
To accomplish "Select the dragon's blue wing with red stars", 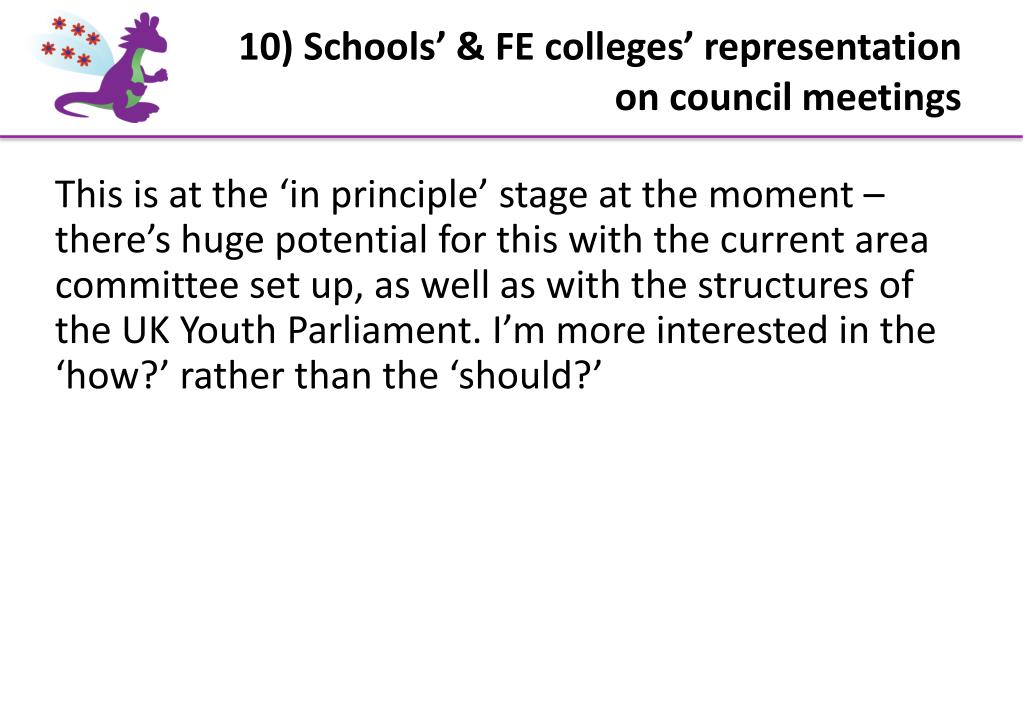I will click(x=73, y=44).
